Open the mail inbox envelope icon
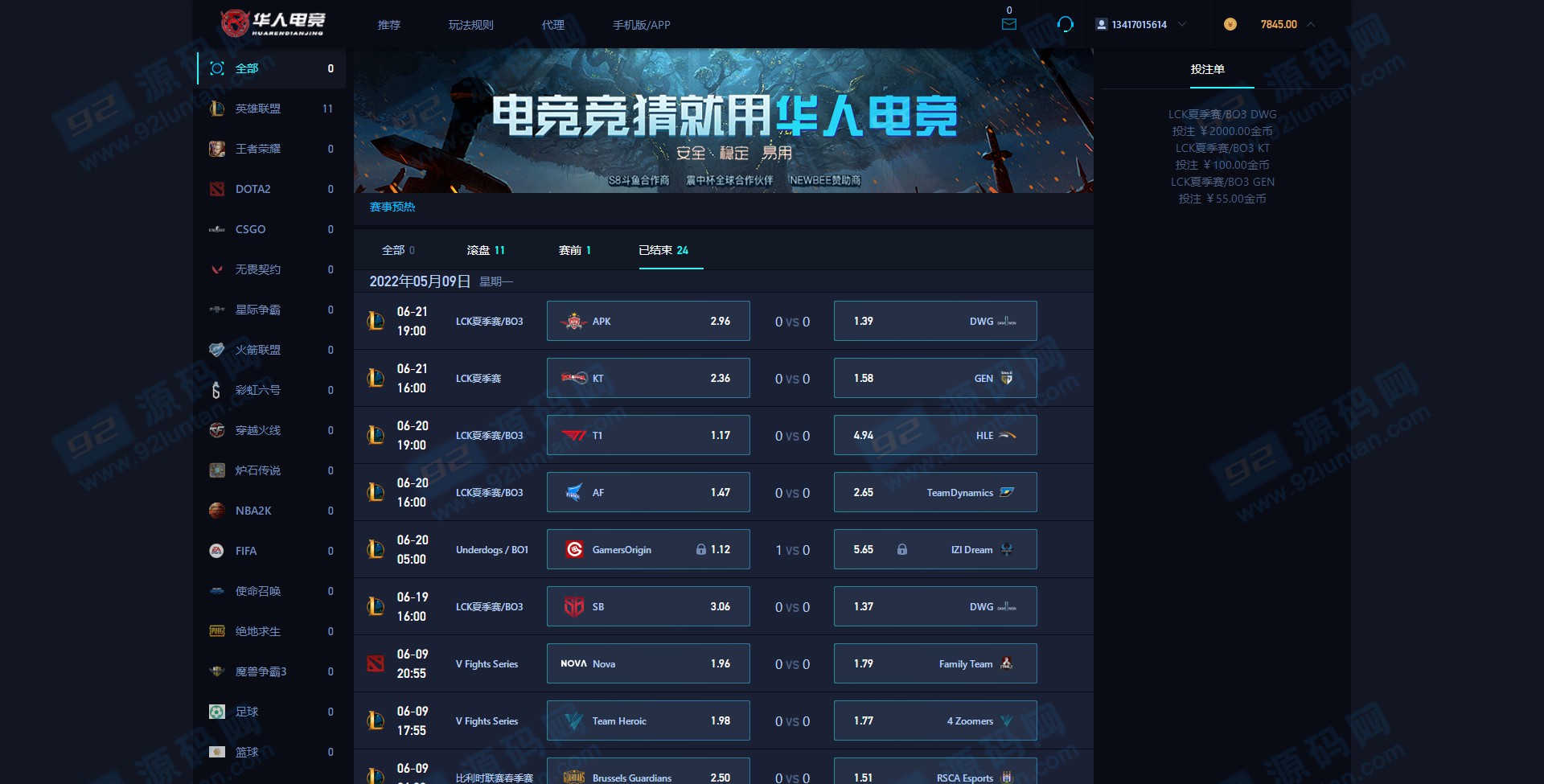This screenshot has width=1544, height=784. 1009,24
